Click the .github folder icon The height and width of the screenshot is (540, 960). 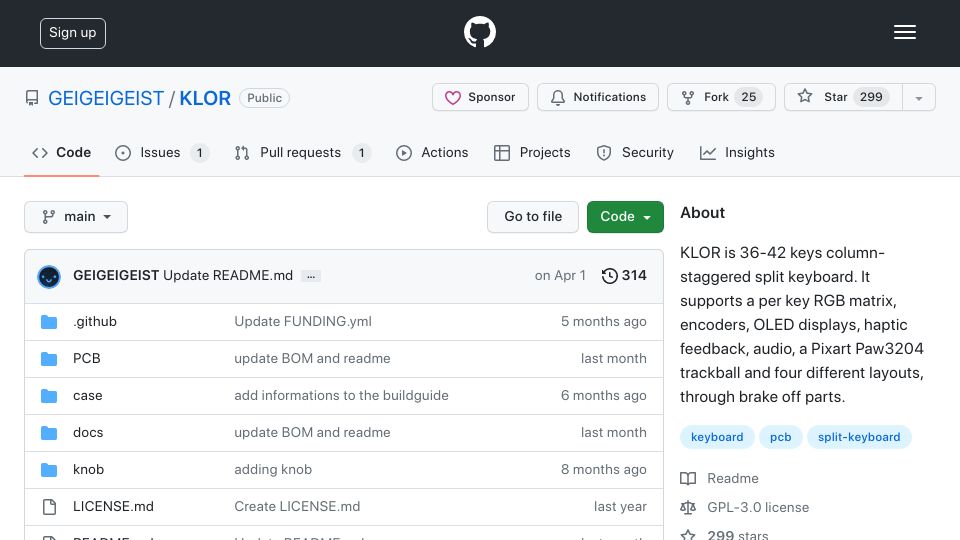[49, 321]
